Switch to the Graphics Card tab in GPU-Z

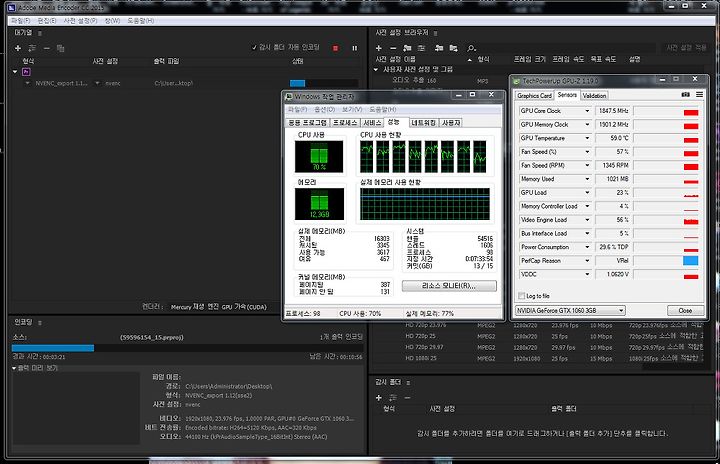click(534, 96)
